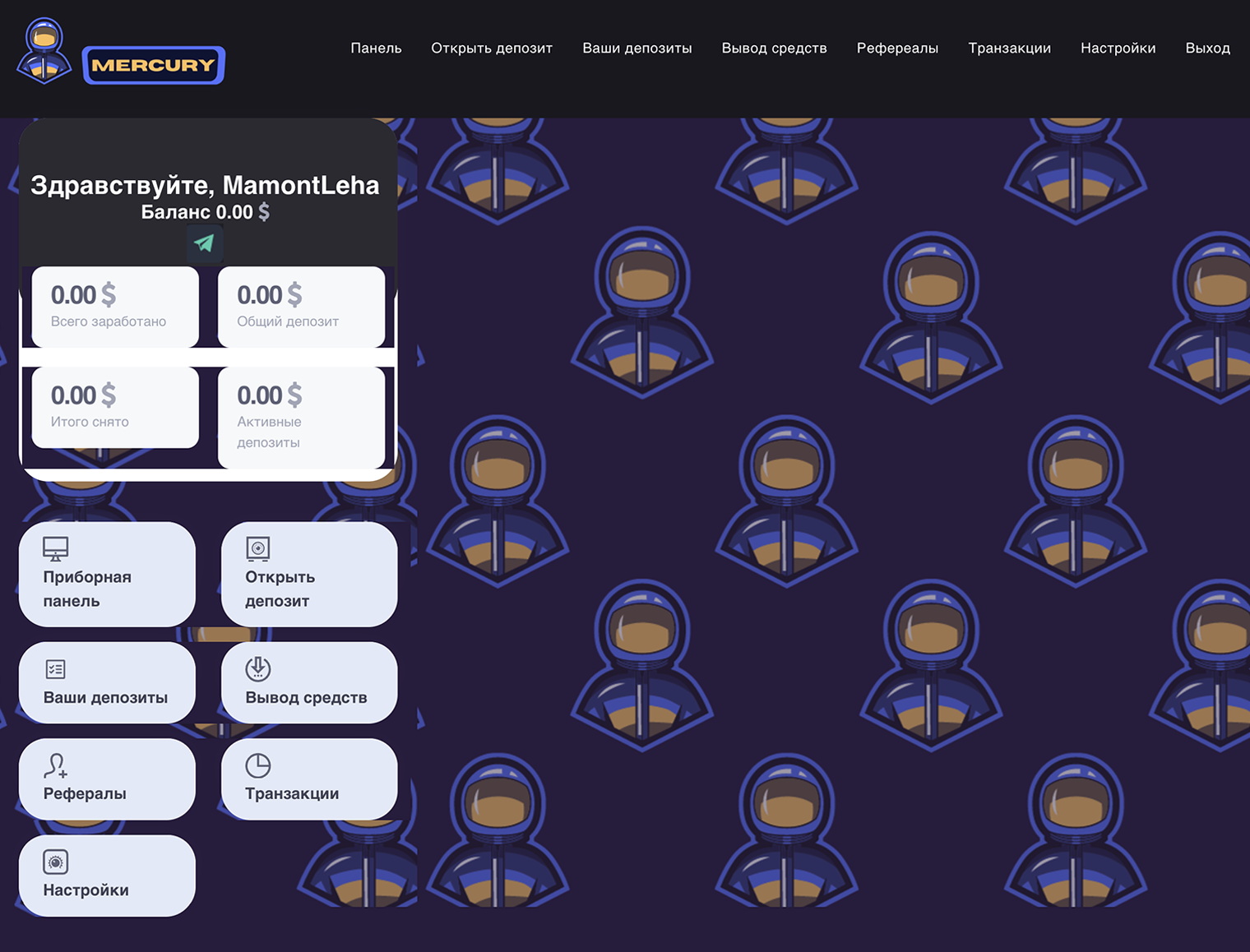This screenshot has height=952, width=1250.
Task: Click the checklist icon for Ваши депозиты
Action: click(x=56, y=669)
